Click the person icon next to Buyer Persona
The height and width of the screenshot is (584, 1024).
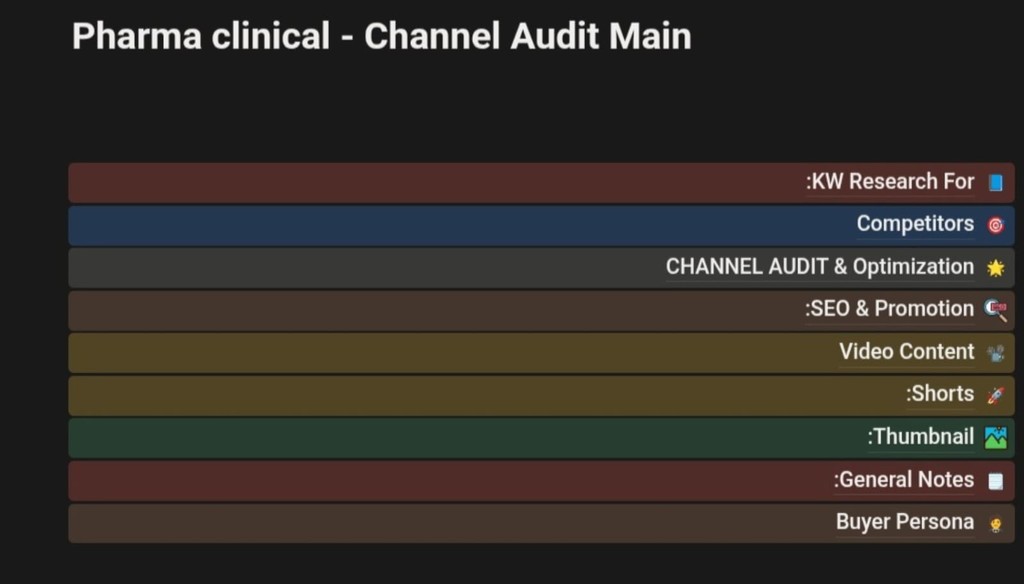click(995, 523)
